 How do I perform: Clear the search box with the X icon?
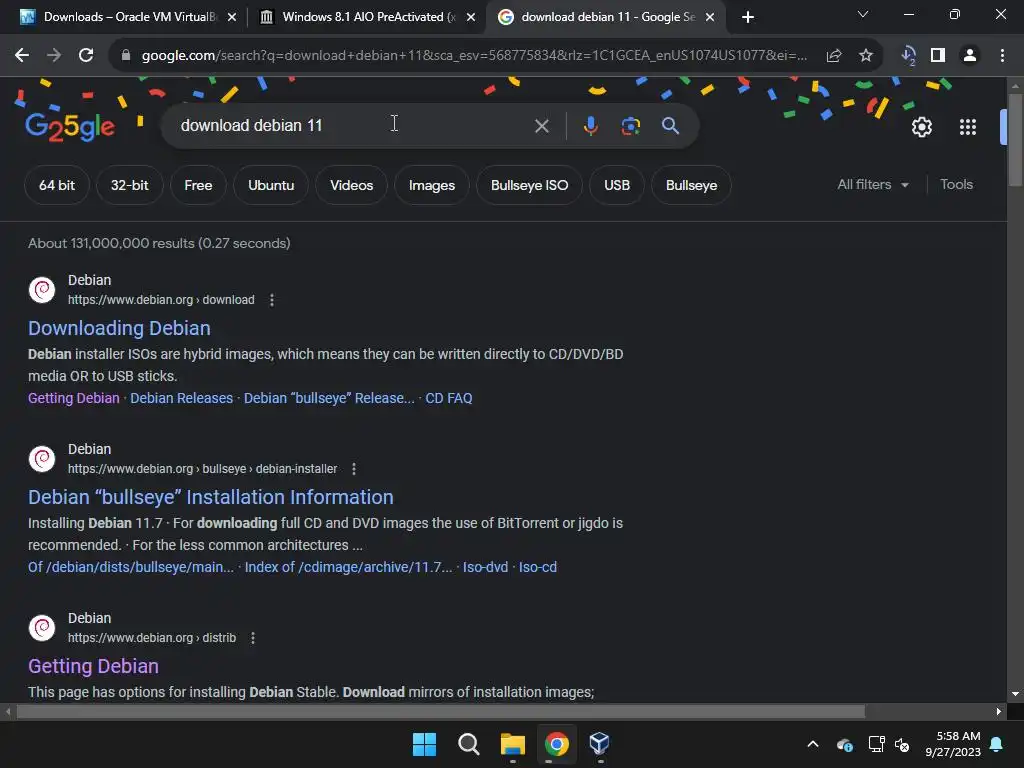coord(541,126)
